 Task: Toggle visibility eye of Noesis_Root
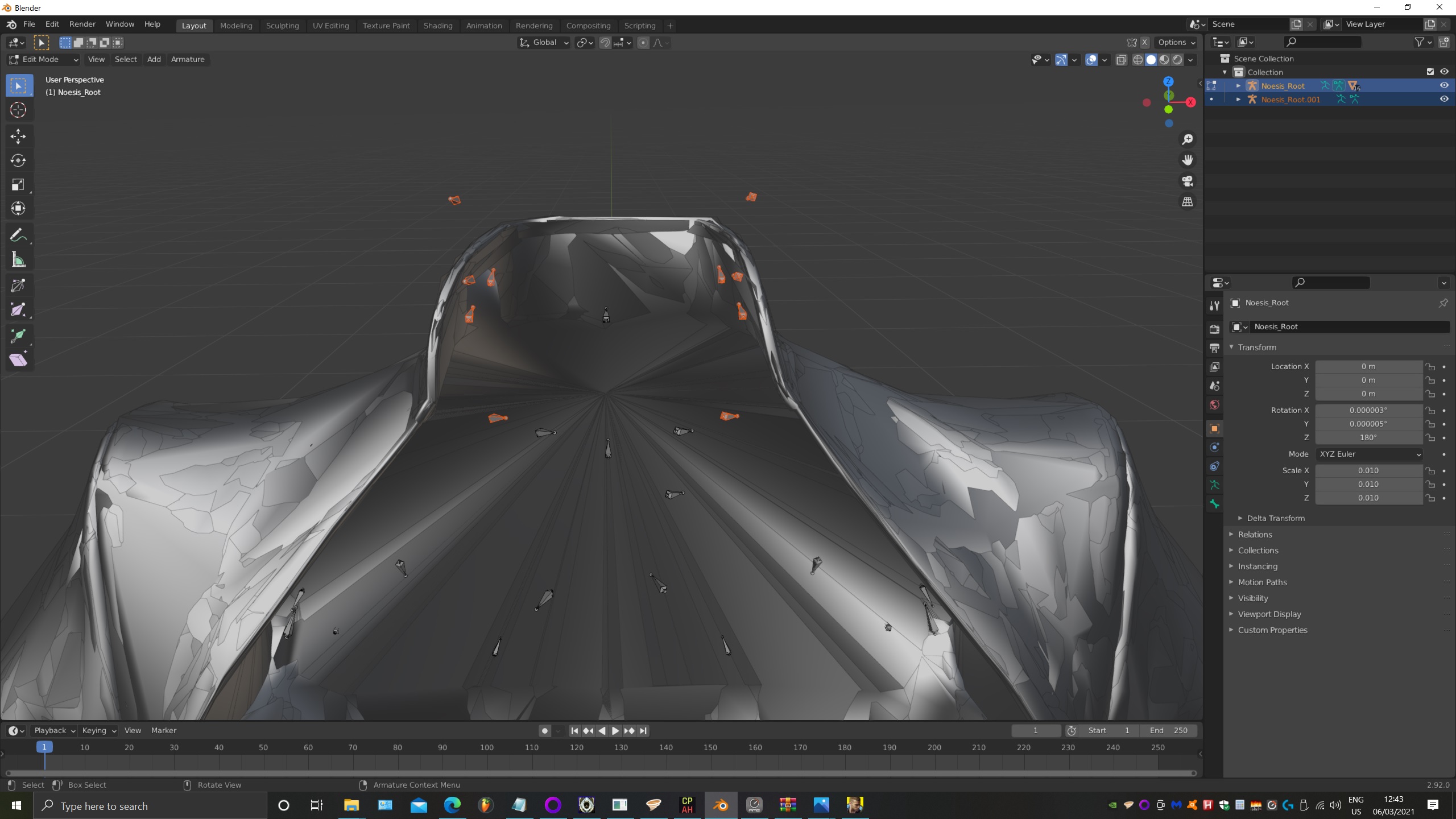[1443, 85]
